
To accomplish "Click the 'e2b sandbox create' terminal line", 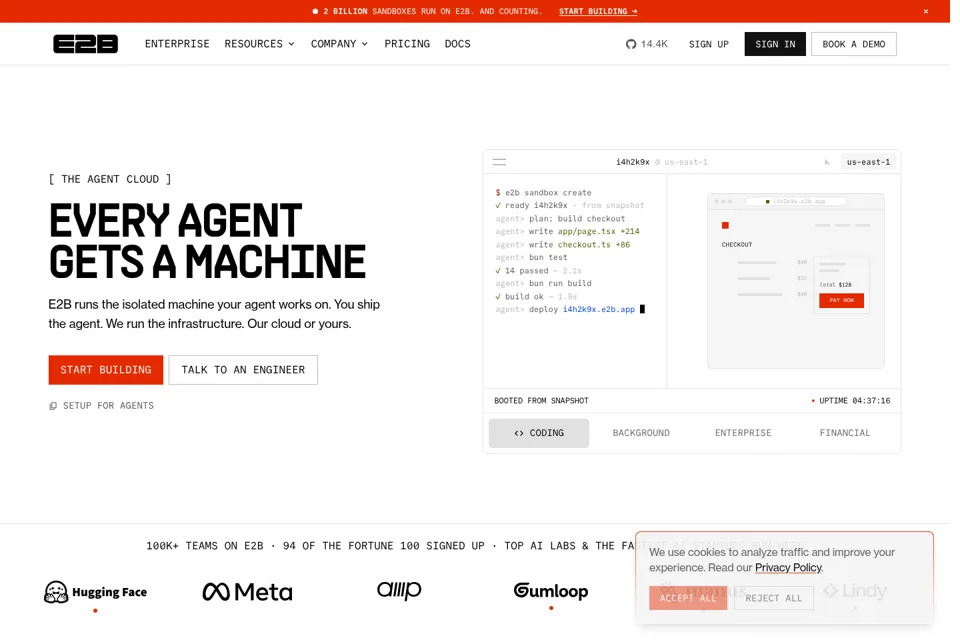I will tap(544, 193).
